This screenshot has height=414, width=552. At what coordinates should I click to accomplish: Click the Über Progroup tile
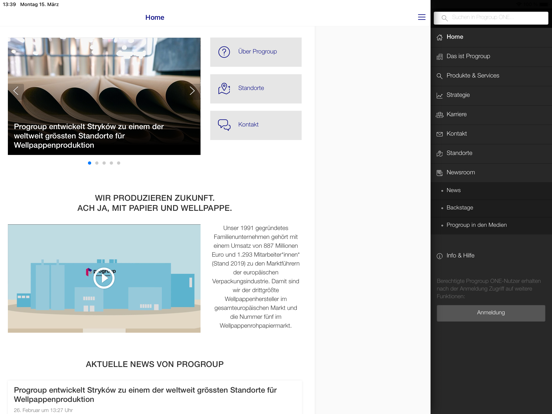tap(256, 52)
